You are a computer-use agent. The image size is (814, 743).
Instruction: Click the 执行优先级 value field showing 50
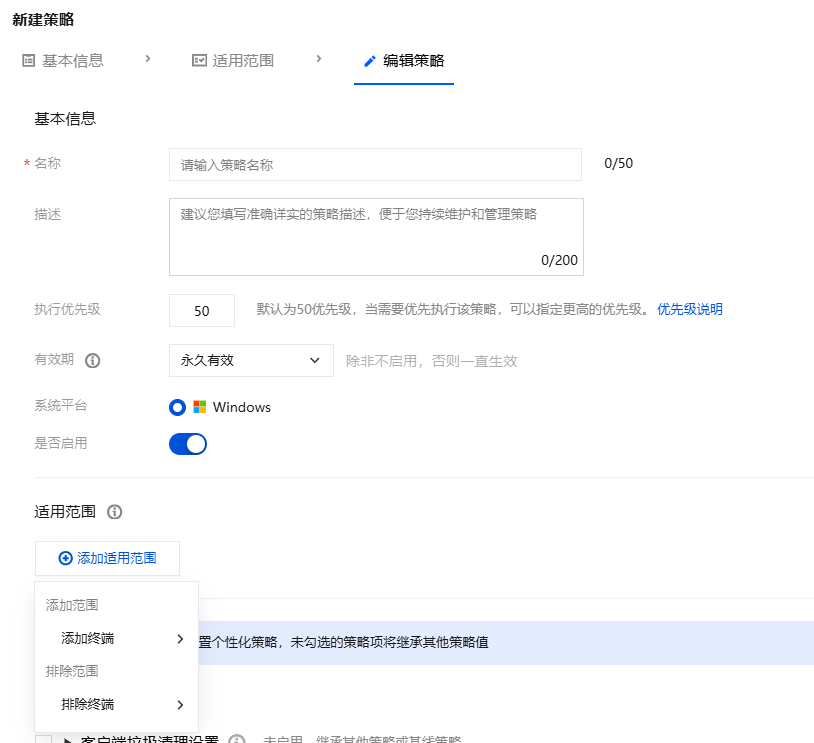coord(202,310)
